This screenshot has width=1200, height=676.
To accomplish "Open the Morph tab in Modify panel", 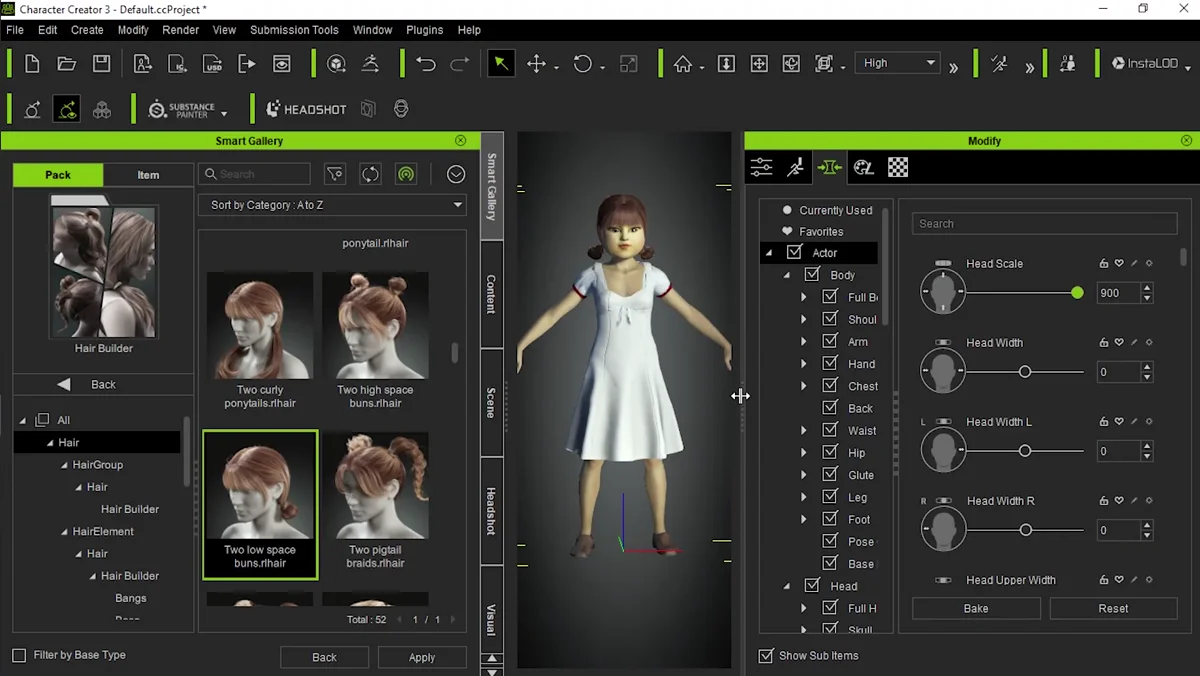I will (830, 168).
